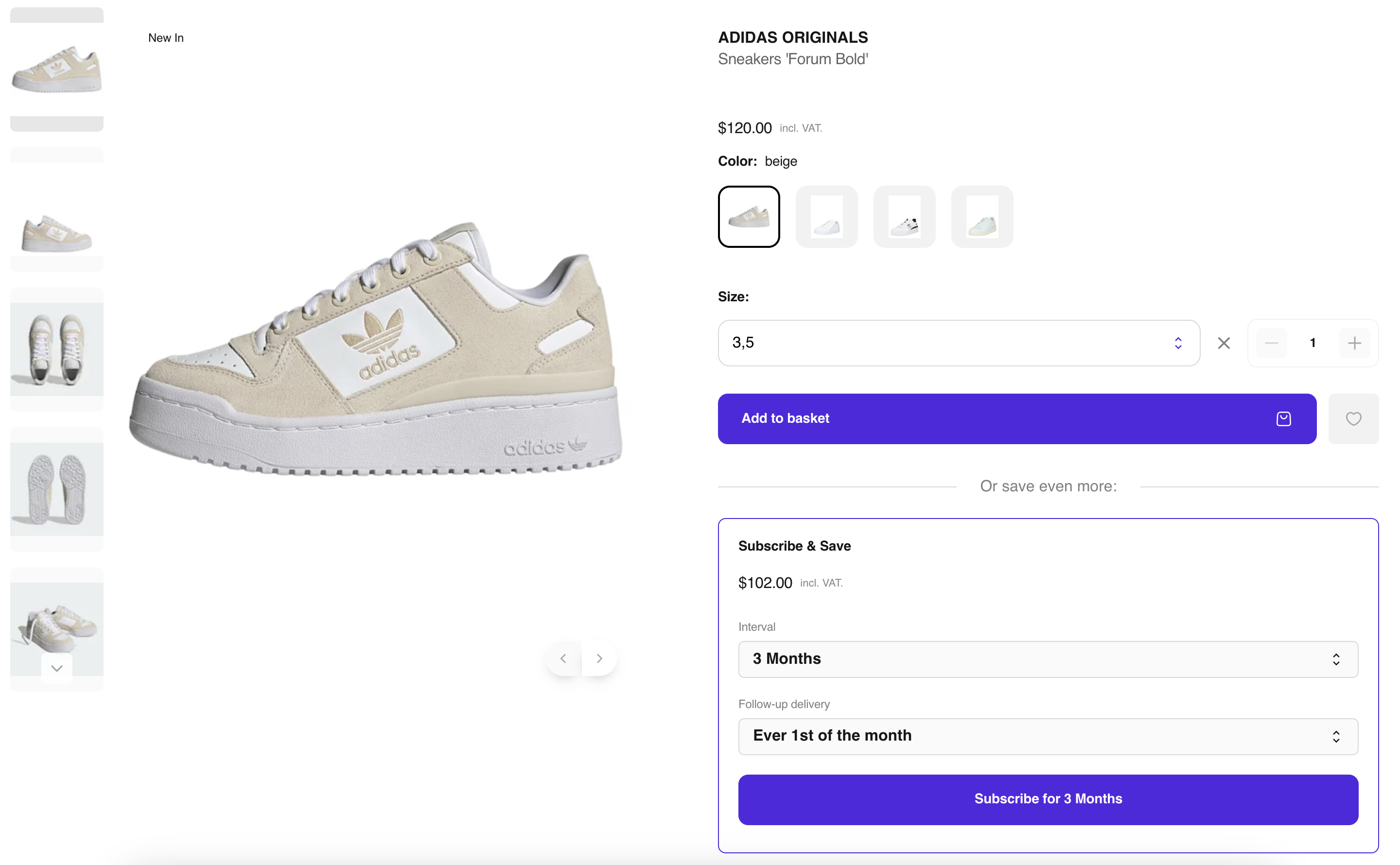Show next product image arrow
Screen dimensions: 1400x865
click(x=599, y=658)
